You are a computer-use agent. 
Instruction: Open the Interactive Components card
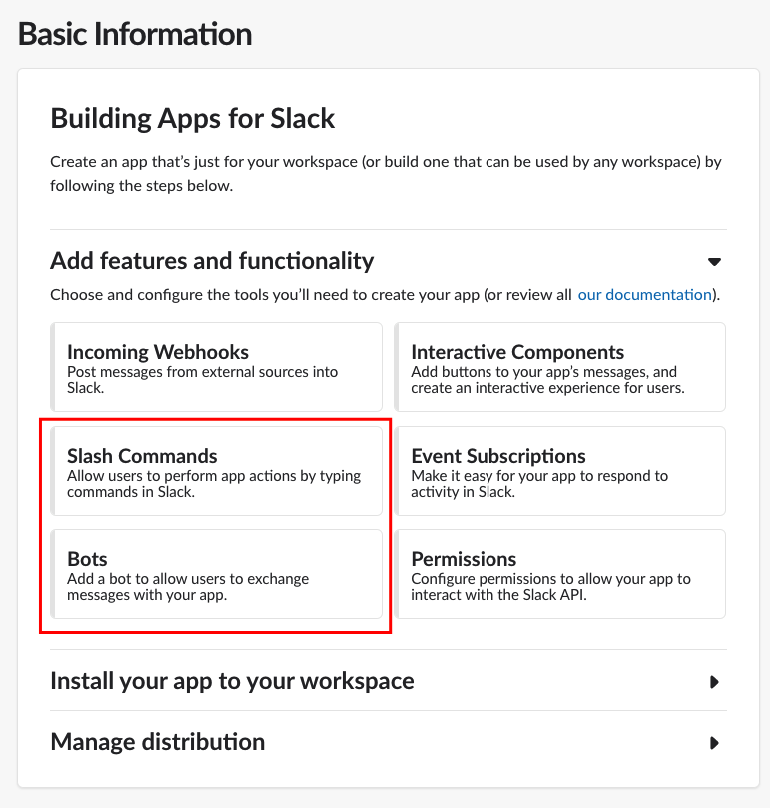pos(561,367)
